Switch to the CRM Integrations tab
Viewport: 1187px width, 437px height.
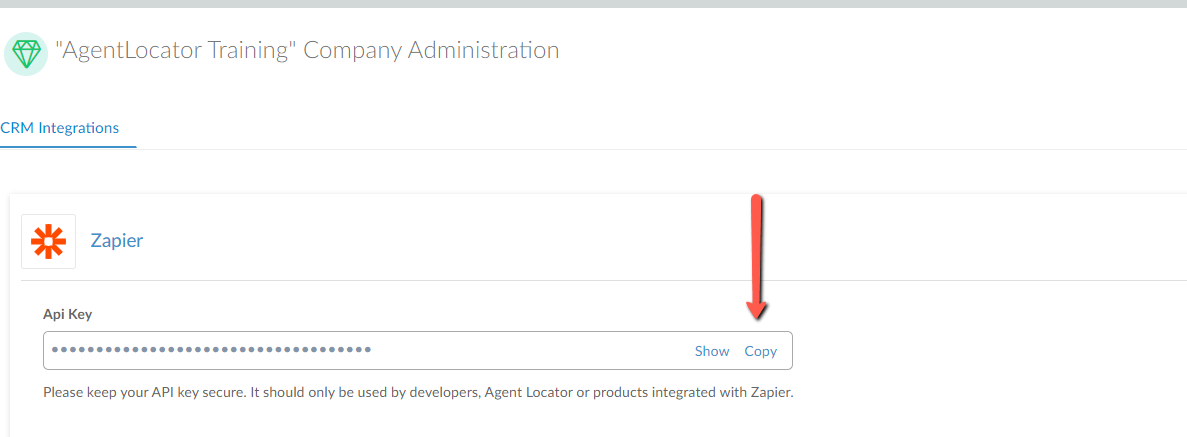[60, 127]
